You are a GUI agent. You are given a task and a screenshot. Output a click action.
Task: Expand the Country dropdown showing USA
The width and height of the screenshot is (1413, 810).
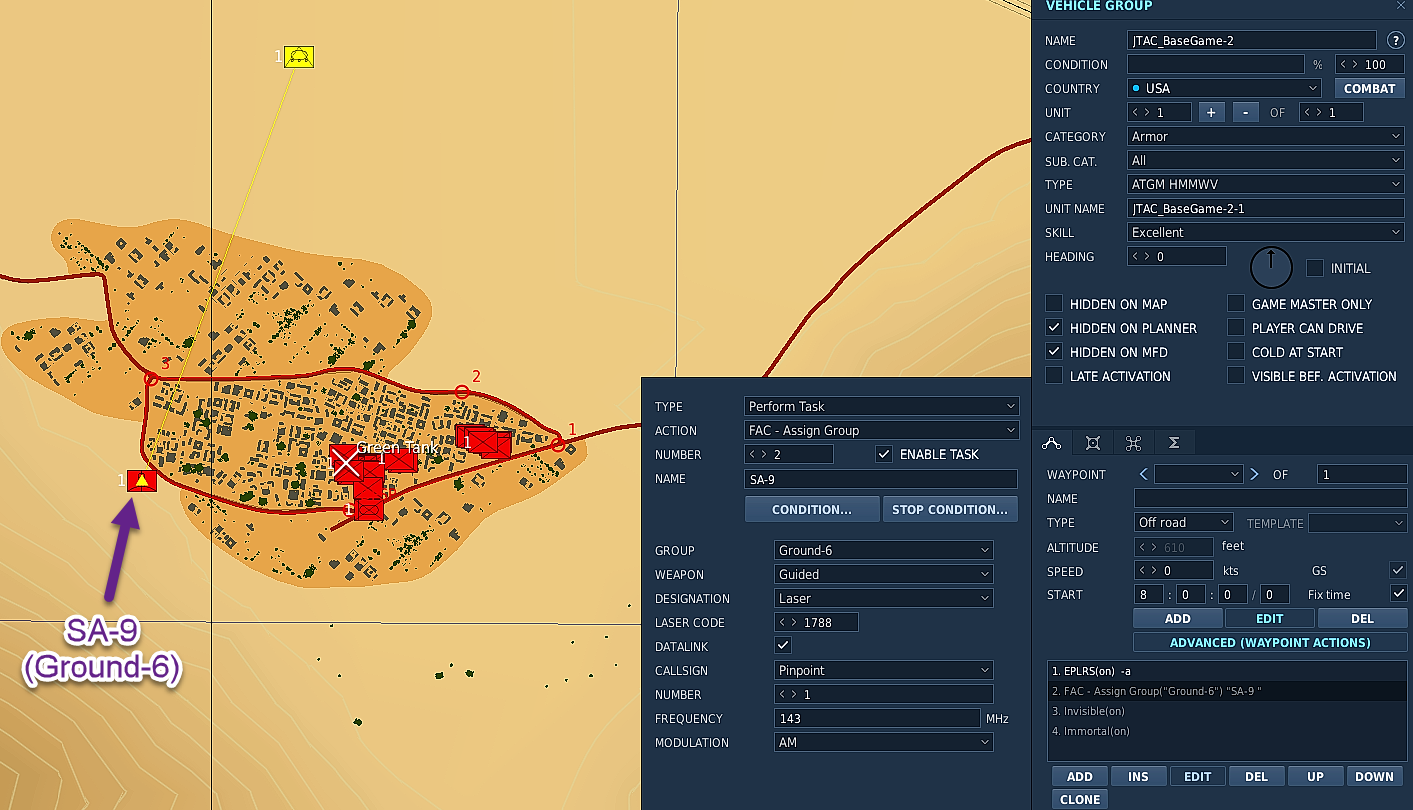click(1224, 88)
